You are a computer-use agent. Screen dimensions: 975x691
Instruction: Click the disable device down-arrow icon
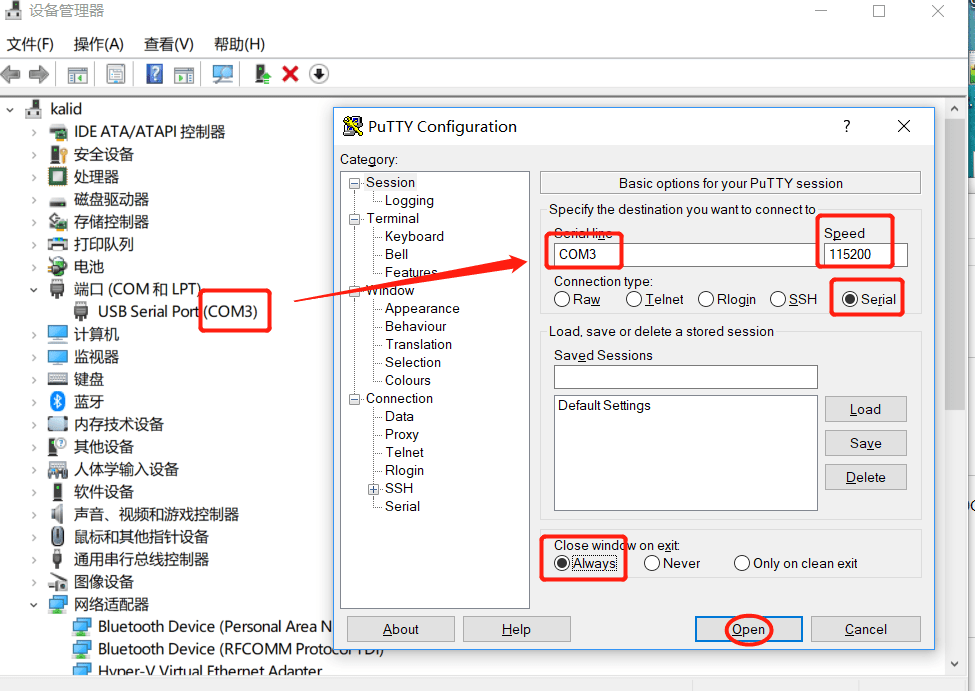coord(319,74)
